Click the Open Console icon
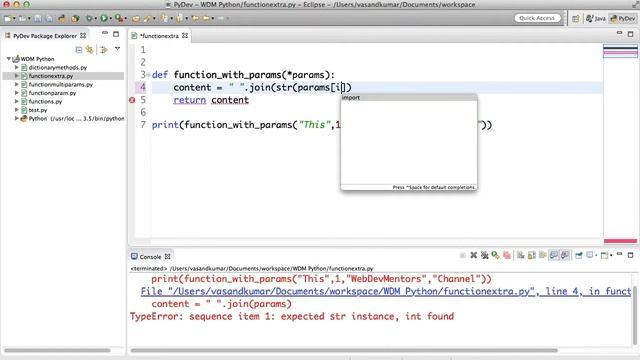 click(604, 256)
